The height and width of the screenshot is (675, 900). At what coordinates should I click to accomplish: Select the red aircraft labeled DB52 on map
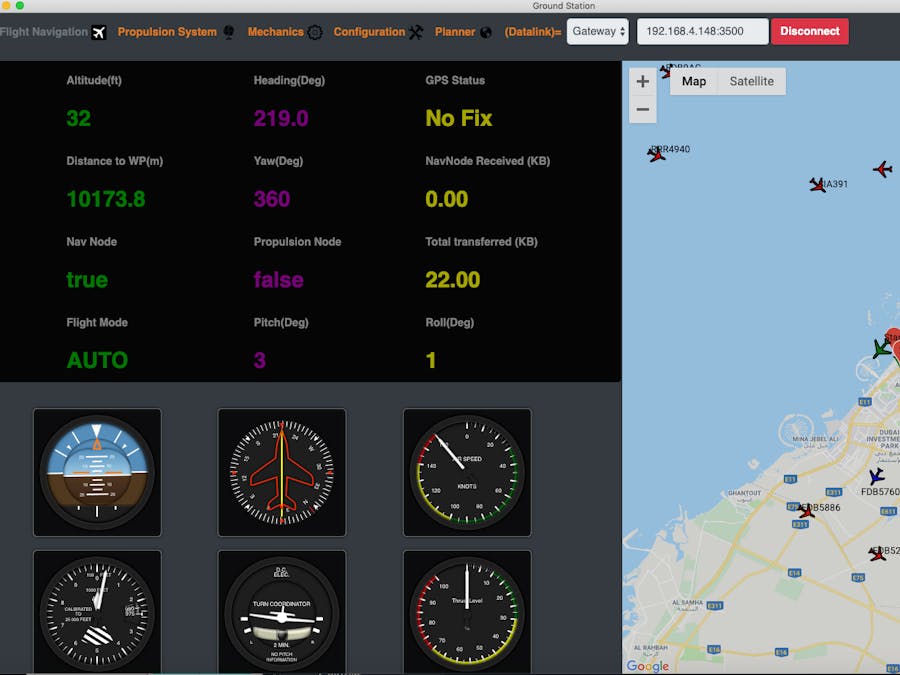tap(876, 554)
